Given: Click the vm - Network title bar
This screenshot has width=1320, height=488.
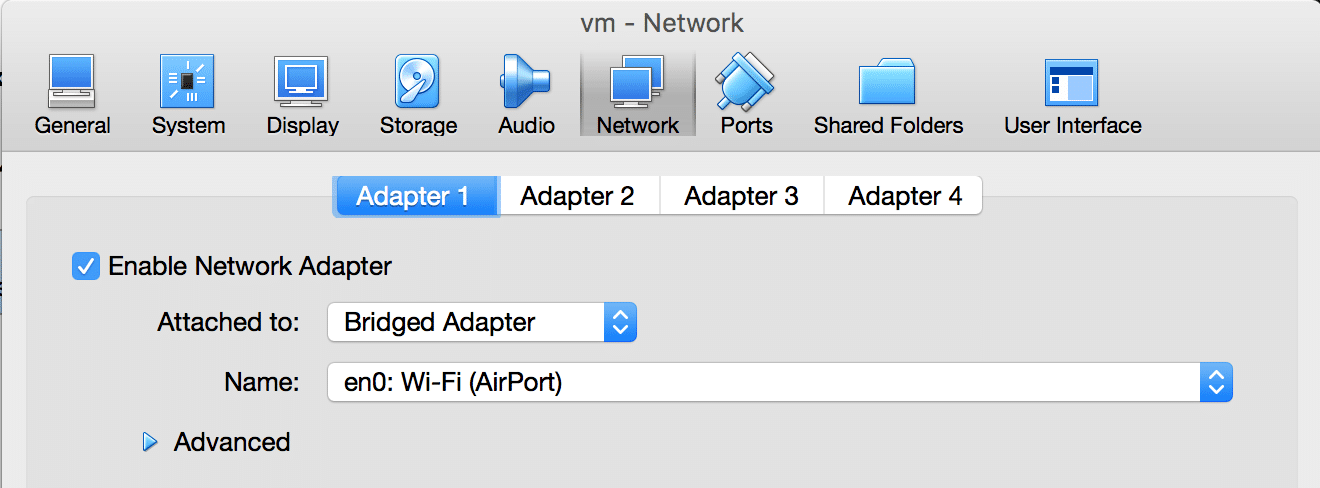Looking at the screenshot, I should pyautogui.click(x=662, y=22).
